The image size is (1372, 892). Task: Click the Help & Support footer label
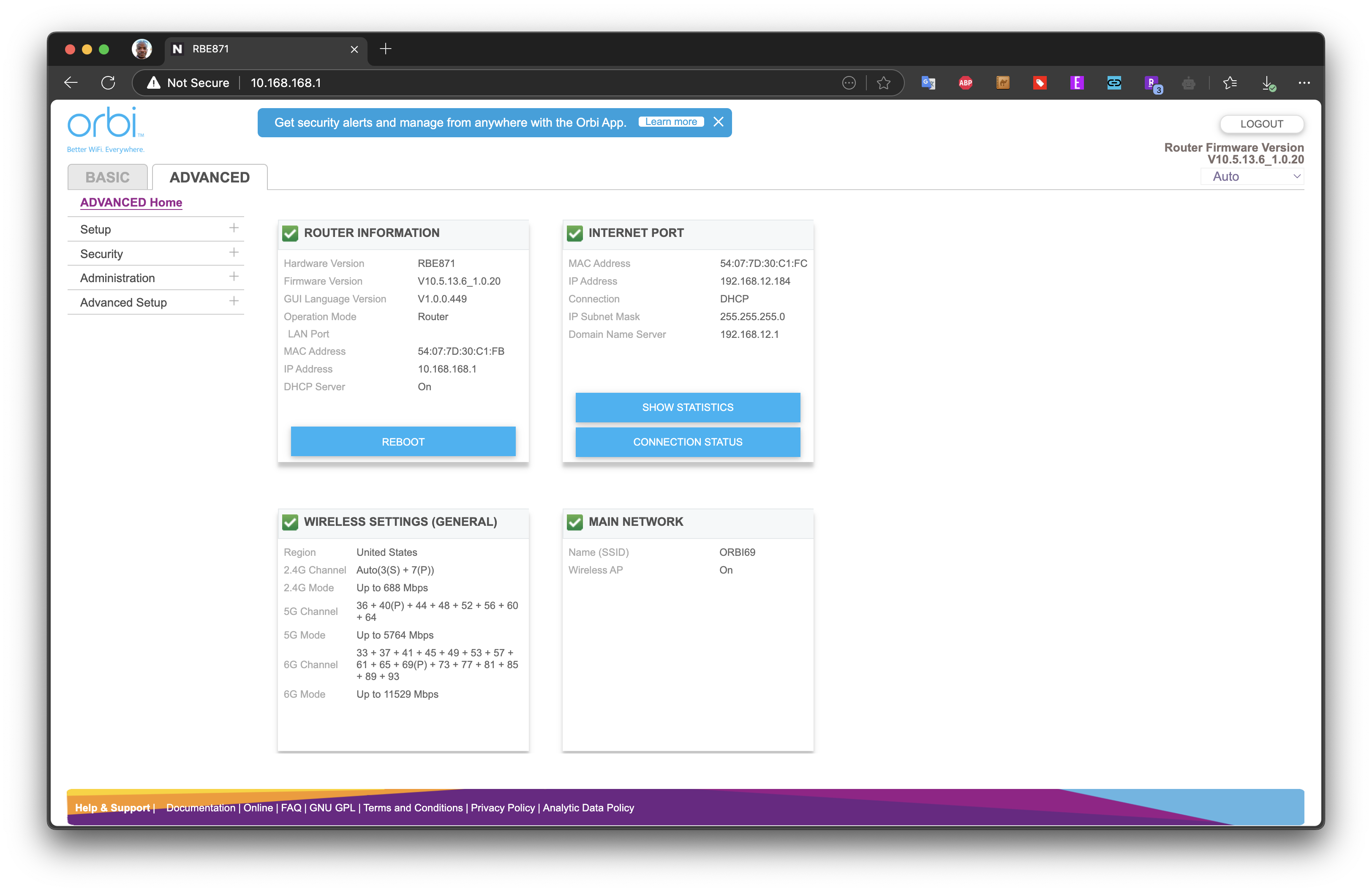[x=112, y=807]
